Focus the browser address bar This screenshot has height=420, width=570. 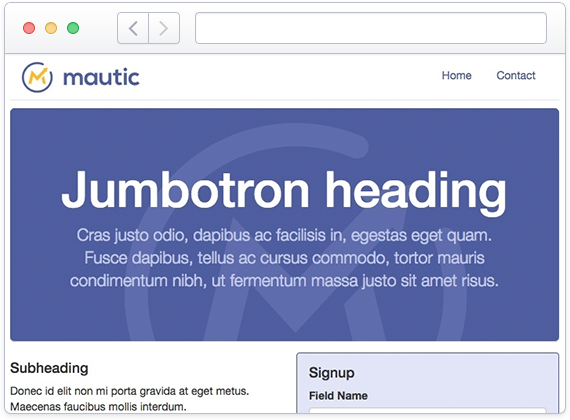(x=371, y=28)
